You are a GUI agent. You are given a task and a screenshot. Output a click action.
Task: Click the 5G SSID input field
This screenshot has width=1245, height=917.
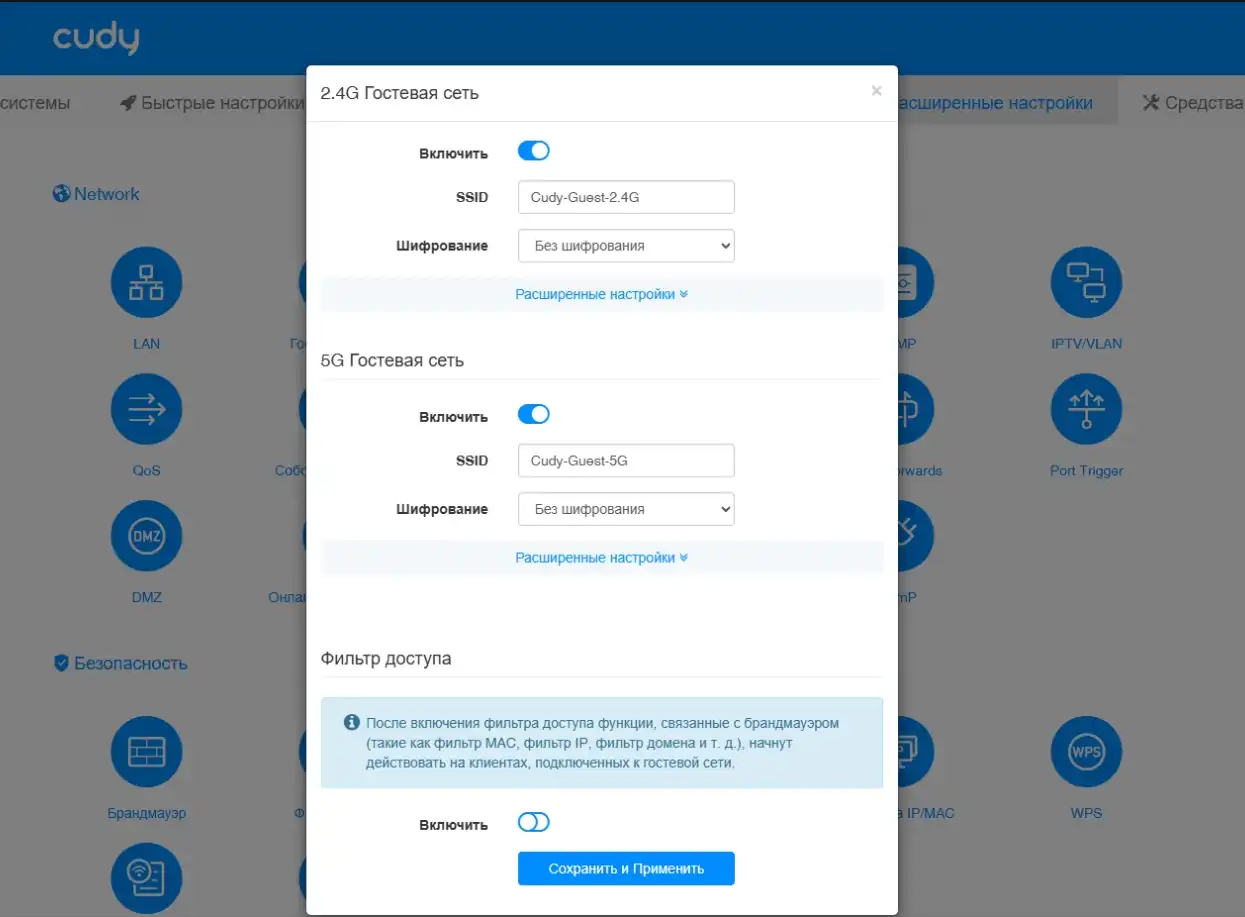pyautogui.click(x=626, y=461)
